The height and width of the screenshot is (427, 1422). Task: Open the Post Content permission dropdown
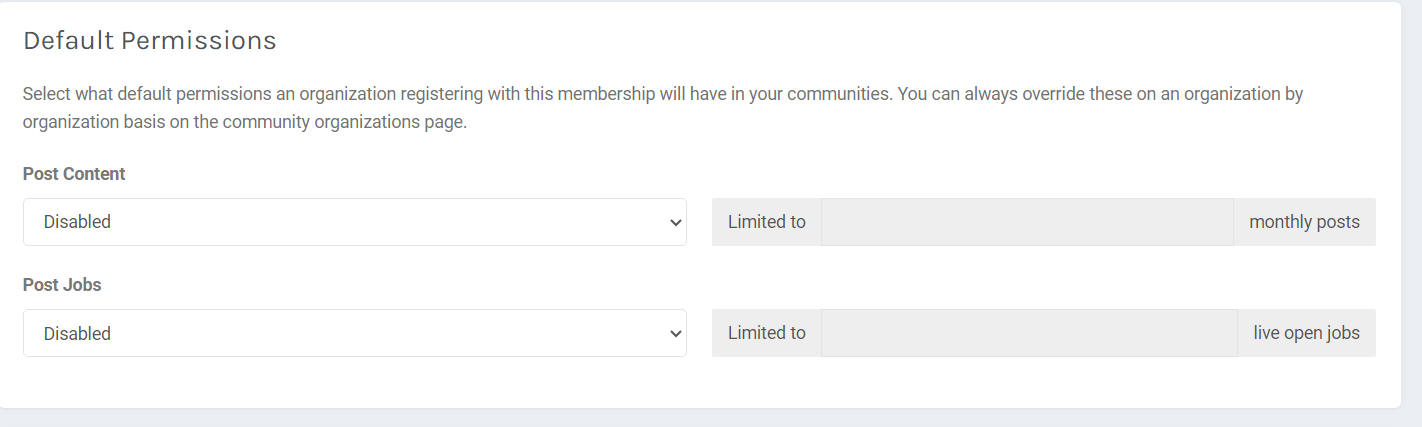tap(354, 222)
